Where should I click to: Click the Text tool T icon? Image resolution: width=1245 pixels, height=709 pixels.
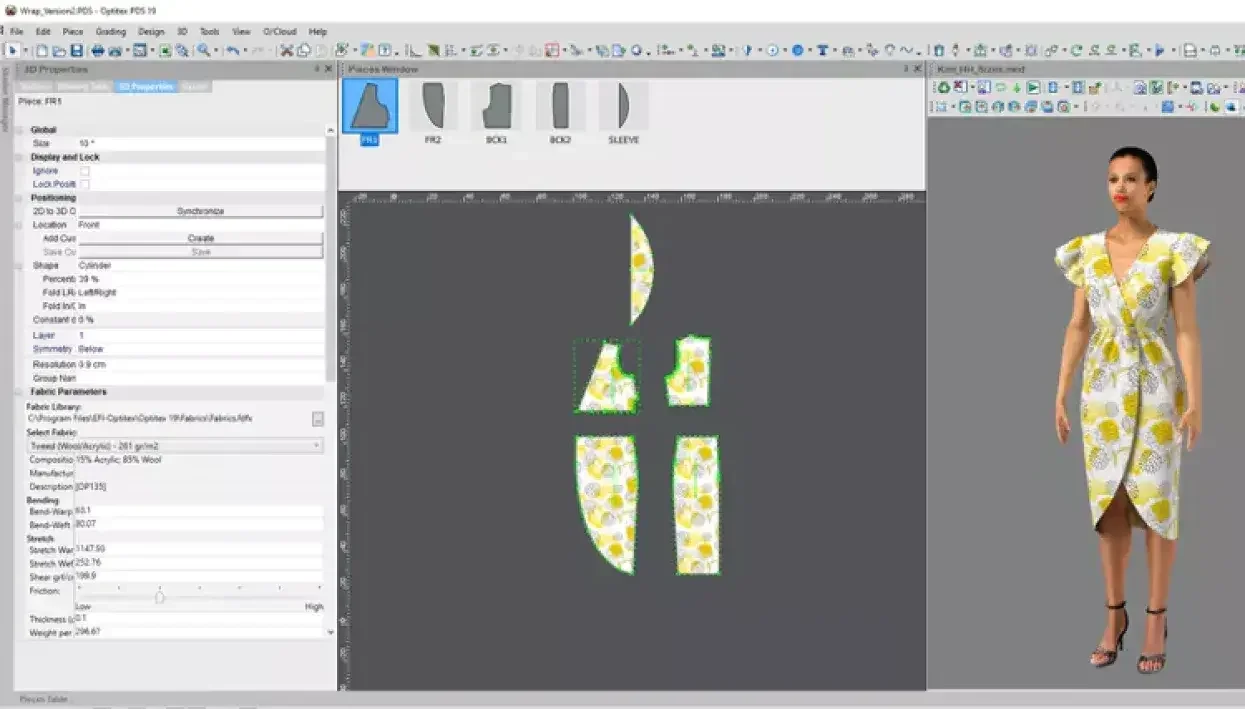point(822,50)
